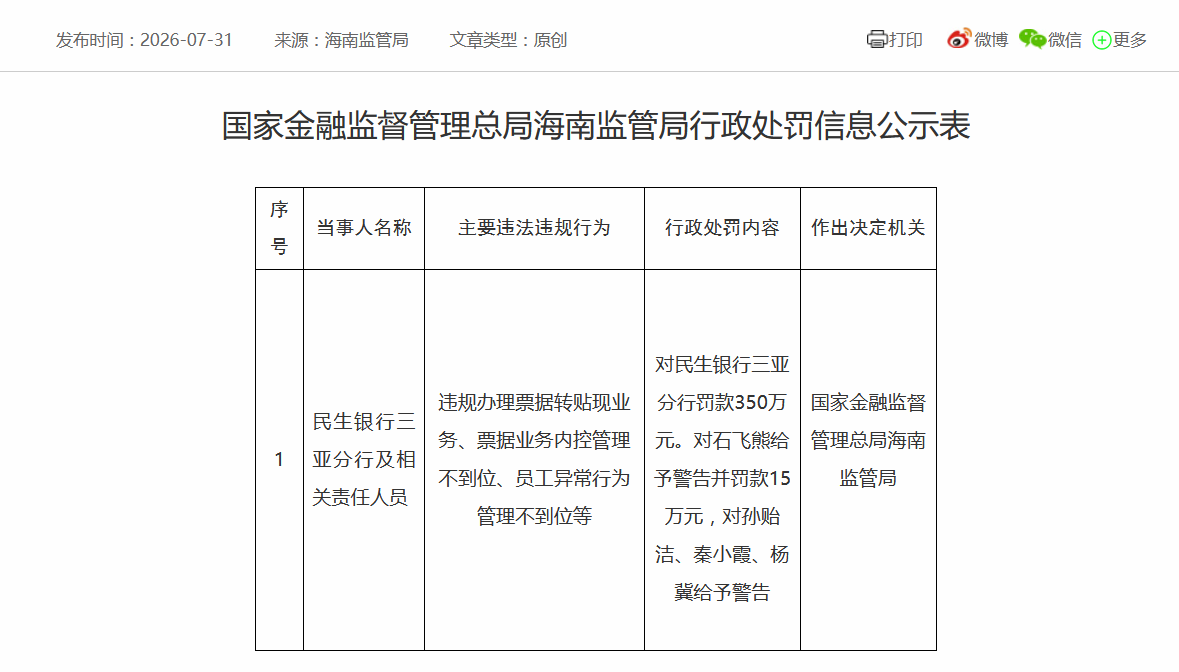This screenshot has width=1179, height=672.
Task: Click the penalty cell mentioning 罚款350万元
Action: 722,459
